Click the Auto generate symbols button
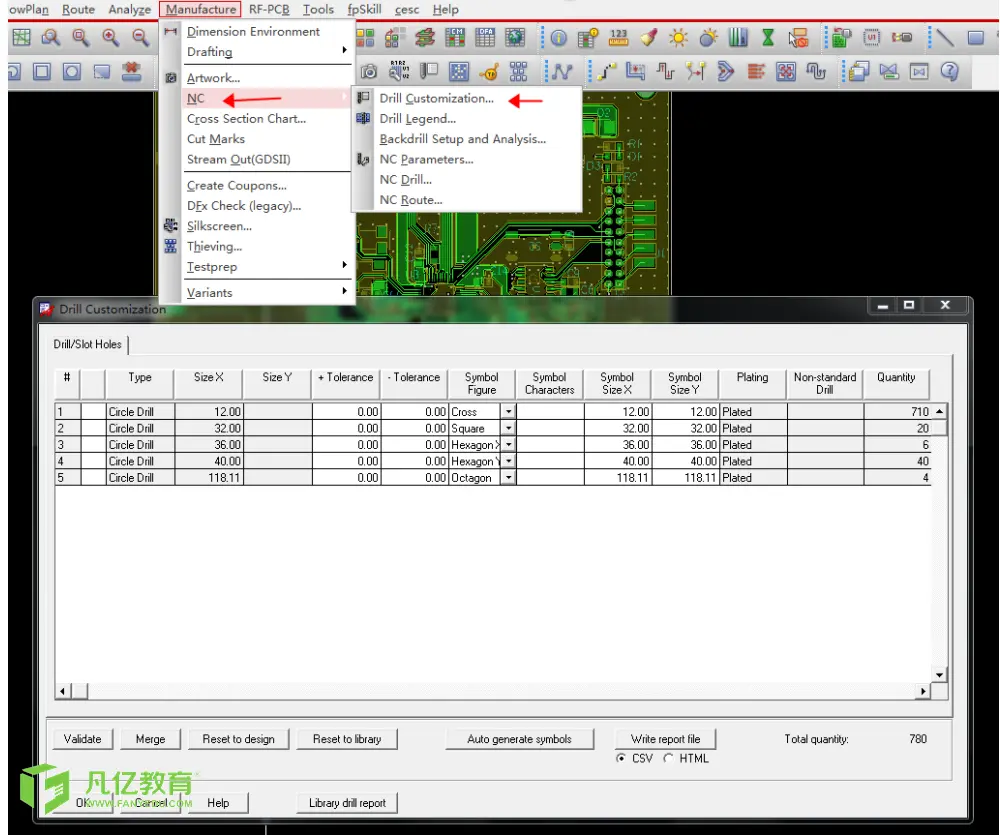The image size is (1000, 835). [519, 739]
